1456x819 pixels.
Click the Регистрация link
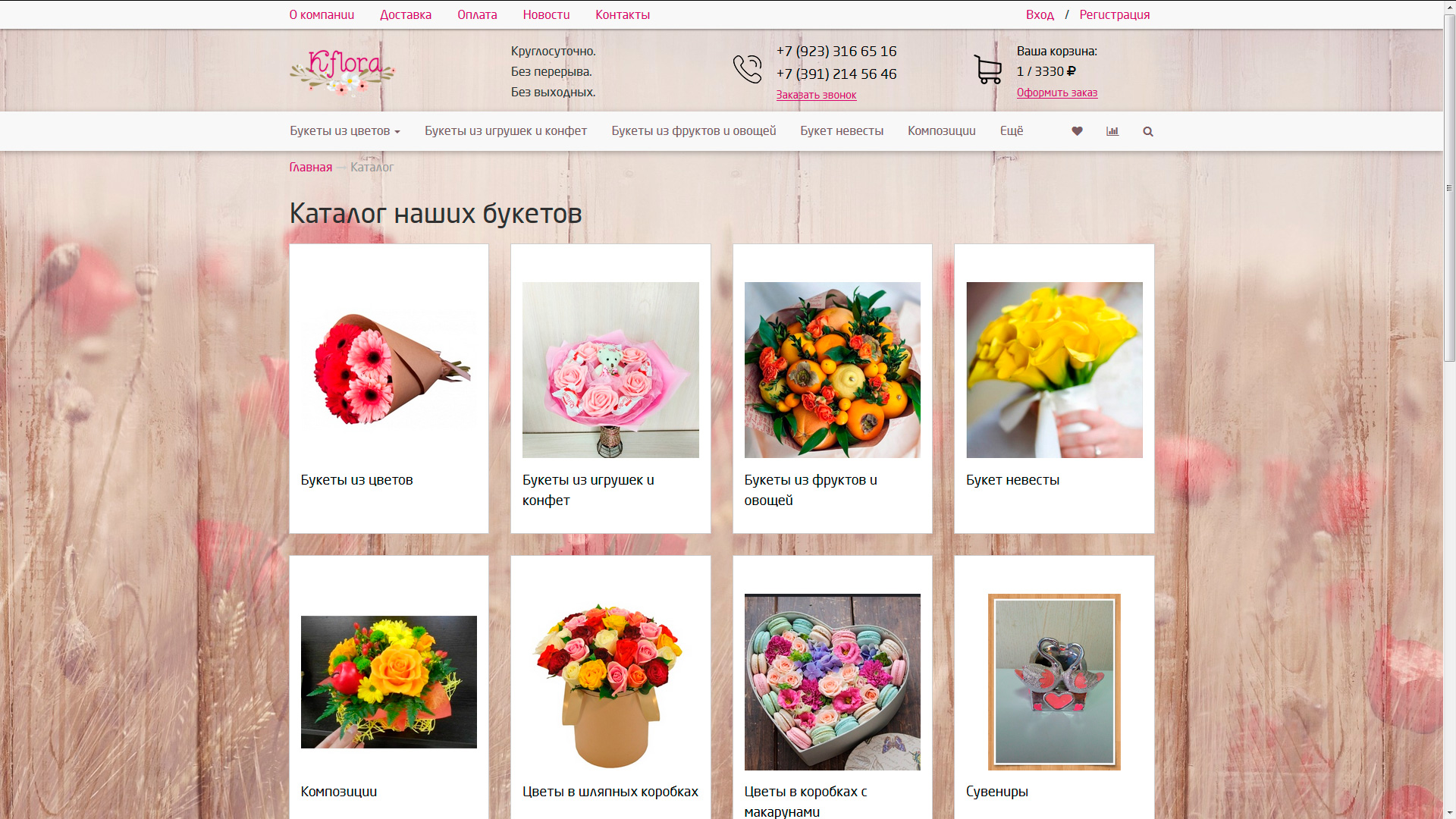(x=1115, y=14)
